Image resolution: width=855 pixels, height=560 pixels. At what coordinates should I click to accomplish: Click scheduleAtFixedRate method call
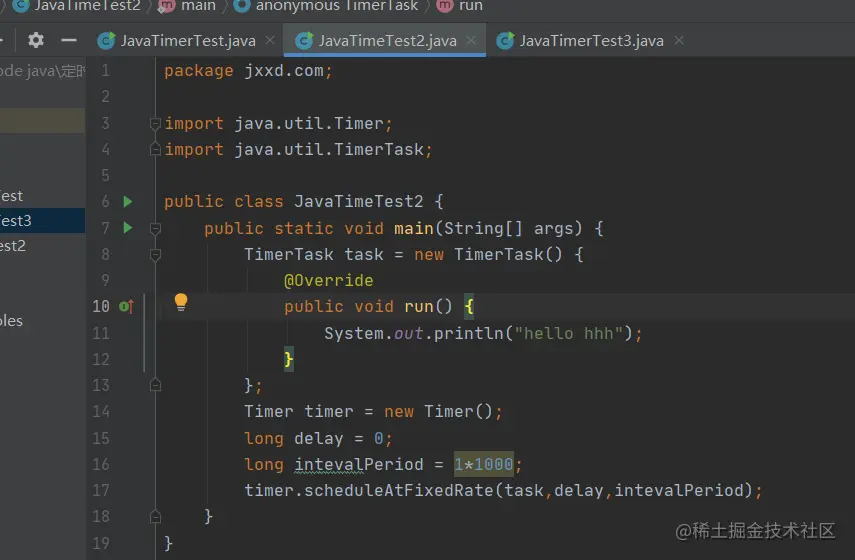pyautogui.click(x=398, y=490)
